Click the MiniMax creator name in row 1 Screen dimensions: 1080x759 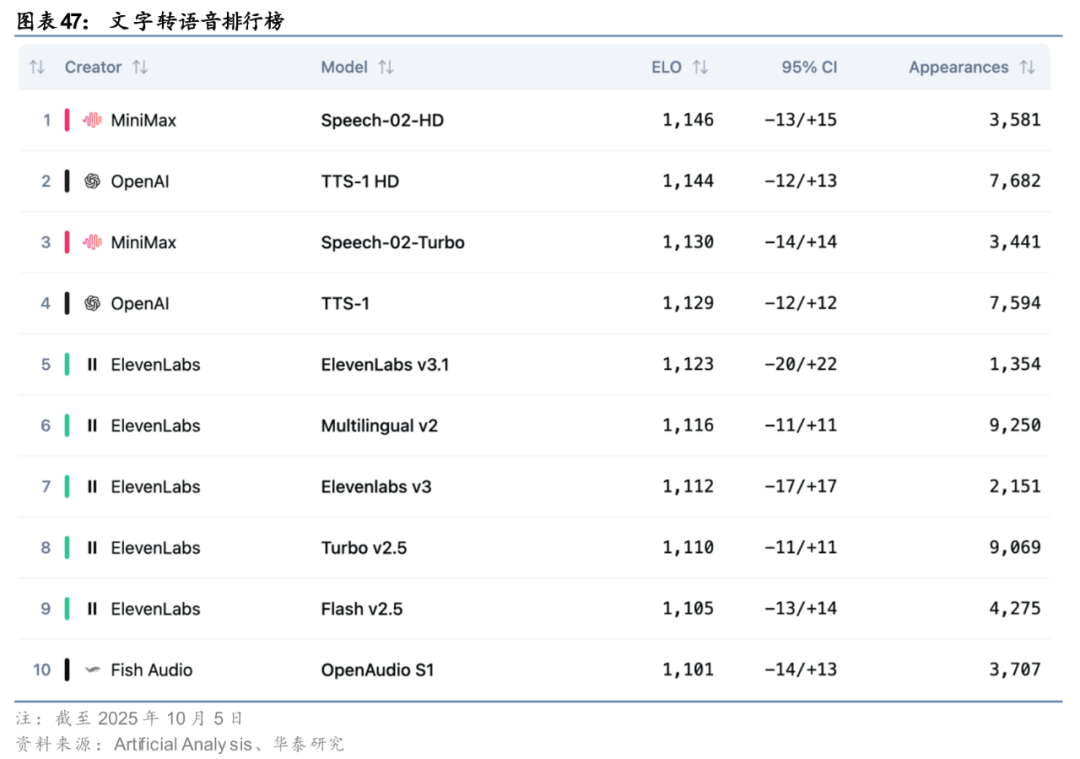143,121
